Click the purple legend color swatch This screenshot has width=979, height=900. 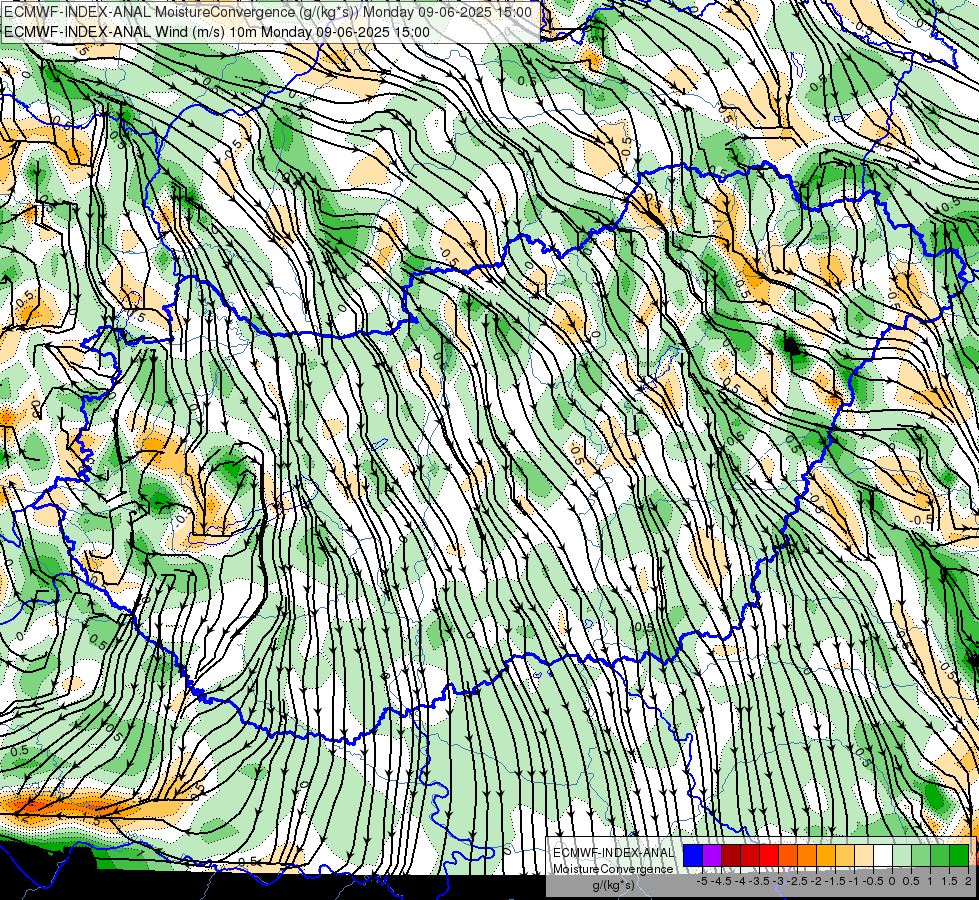tap(712, 856)
